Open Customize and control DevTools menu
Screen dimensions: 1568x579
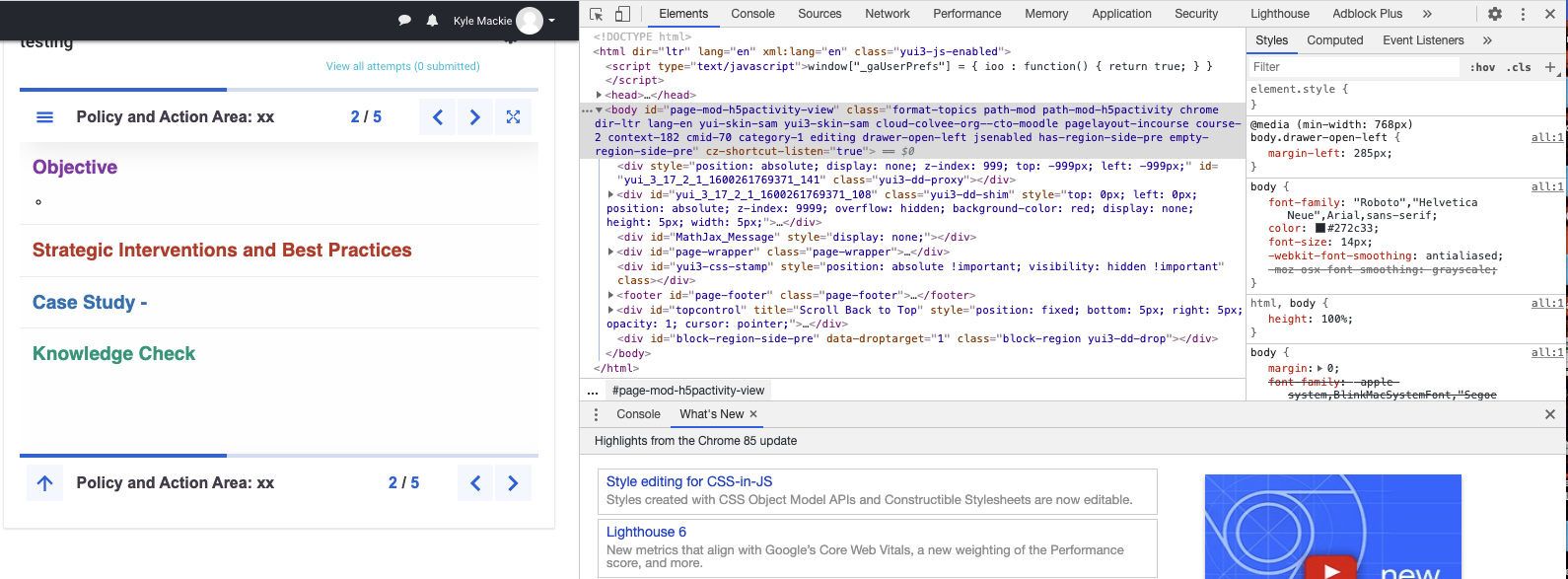coord(1523,14)
